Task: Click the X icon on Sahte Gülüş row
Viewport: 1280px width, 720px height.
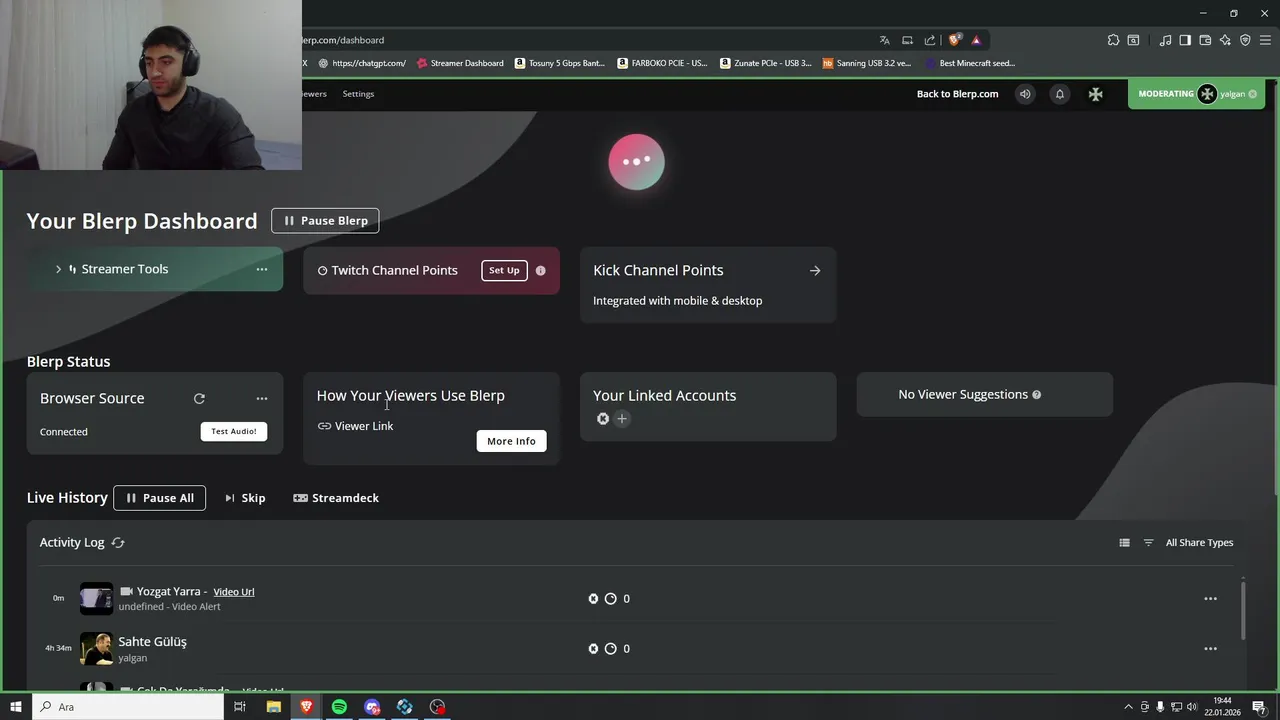Action: (593, 649)
